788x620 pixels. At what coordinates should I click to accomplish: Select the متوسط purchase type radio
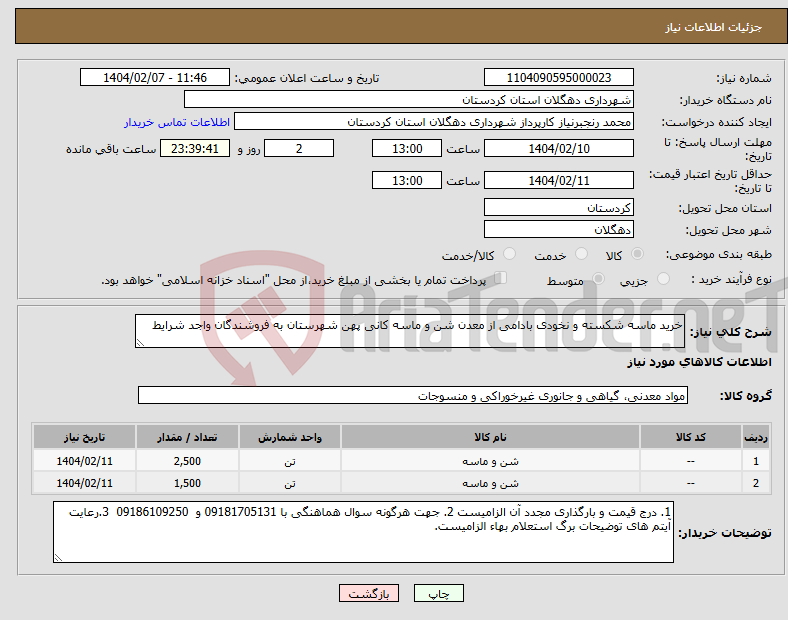[x=598, y=278]
